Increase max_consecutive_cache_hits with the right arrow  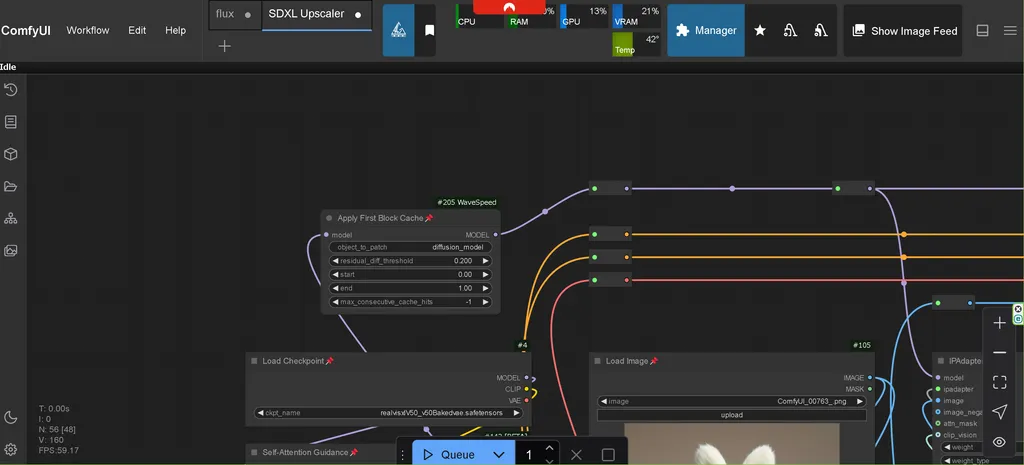click(x=485, y=302)
